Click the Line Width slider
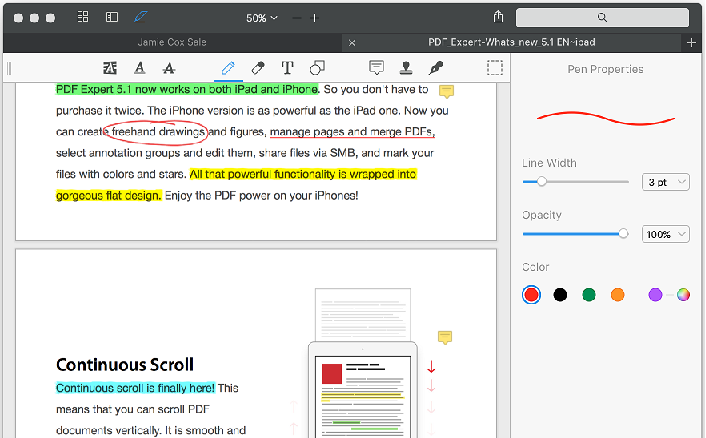Viewport: 706px width, 438px height. [575, 182]
